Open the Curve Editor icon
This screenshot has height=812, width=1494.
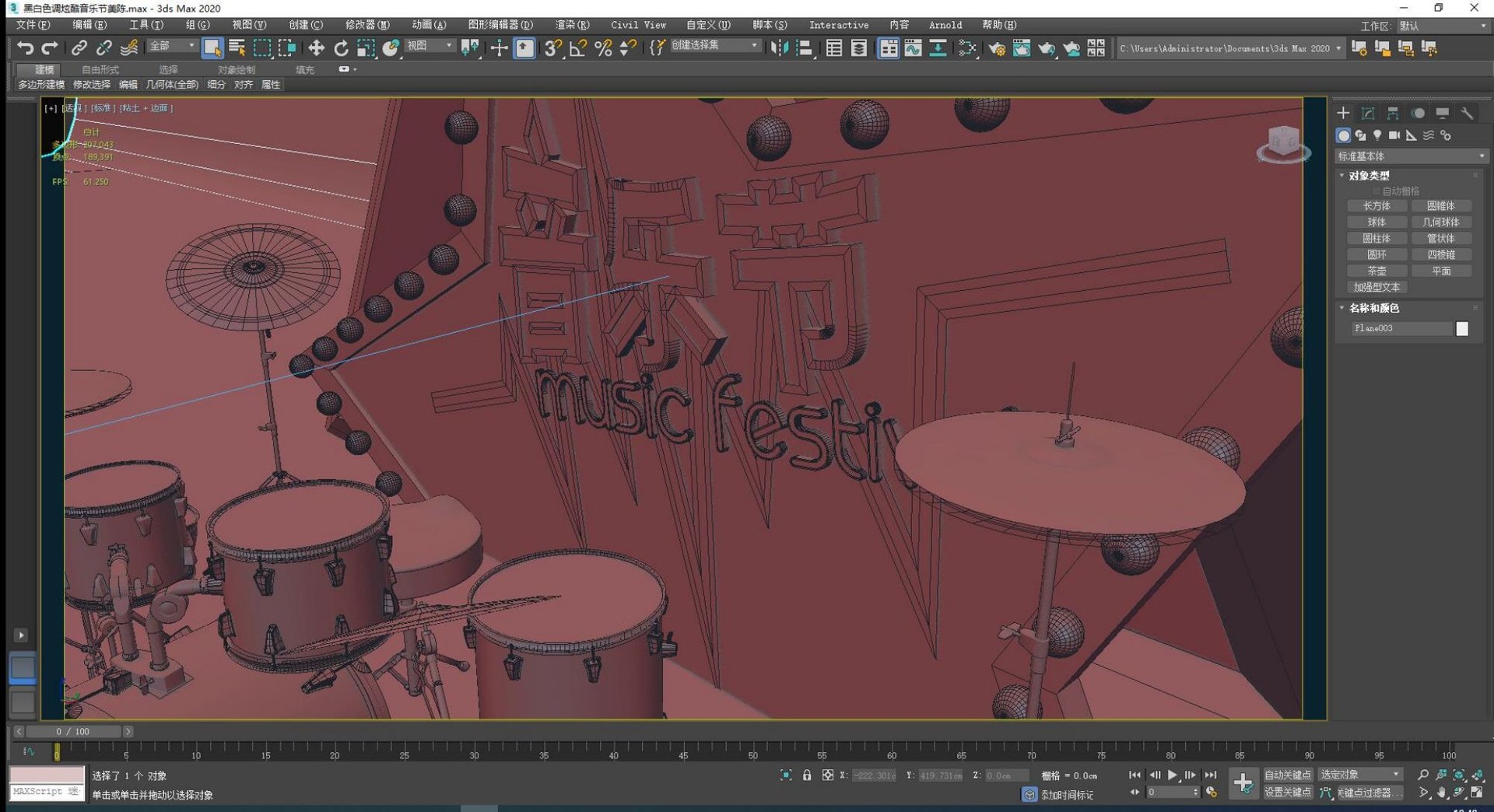click(x=913, y=48)
